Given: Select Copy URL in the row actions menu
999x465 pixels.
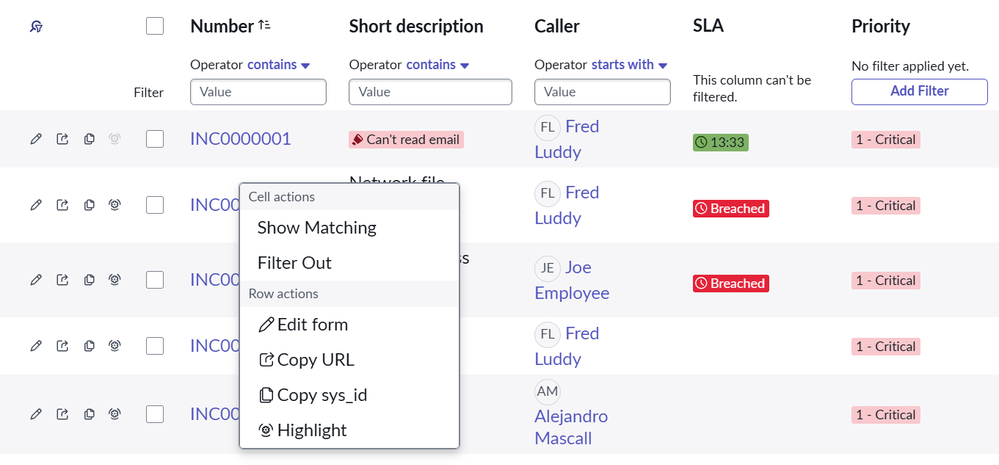Looking at the screenshot, I should click(x=349, y=360).
